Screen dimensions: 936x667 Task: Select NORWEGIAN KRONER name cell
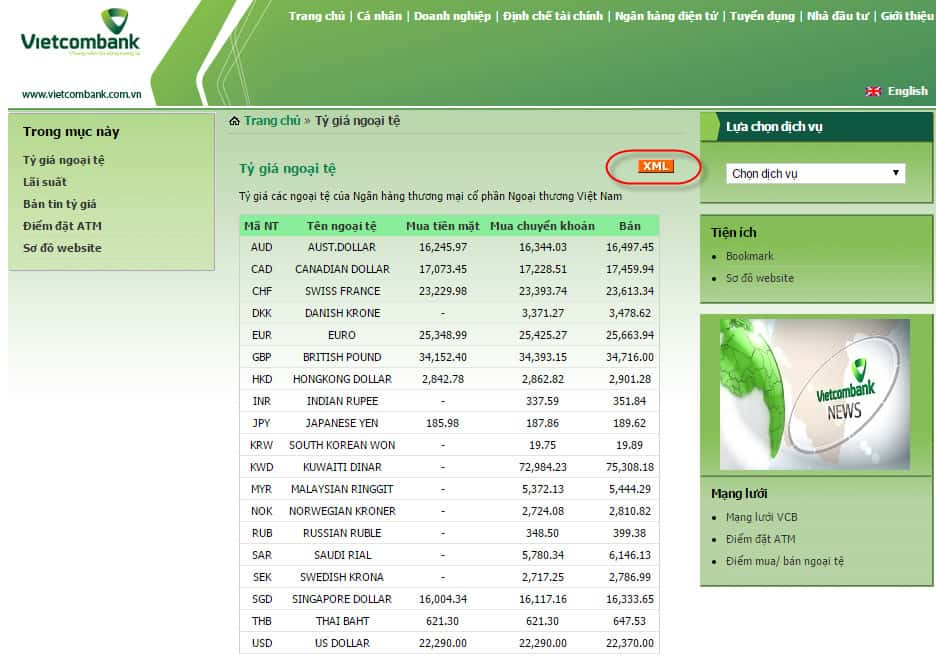(342, 511)
